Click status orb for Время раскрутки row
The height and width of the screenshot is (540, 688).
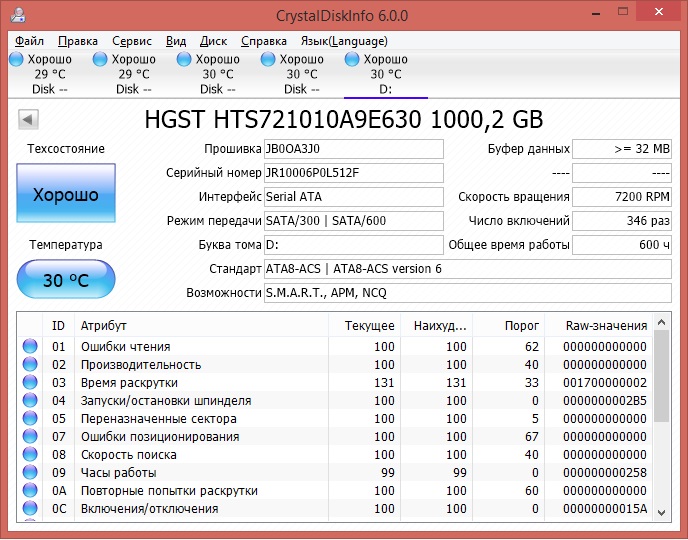coord(30,383)
